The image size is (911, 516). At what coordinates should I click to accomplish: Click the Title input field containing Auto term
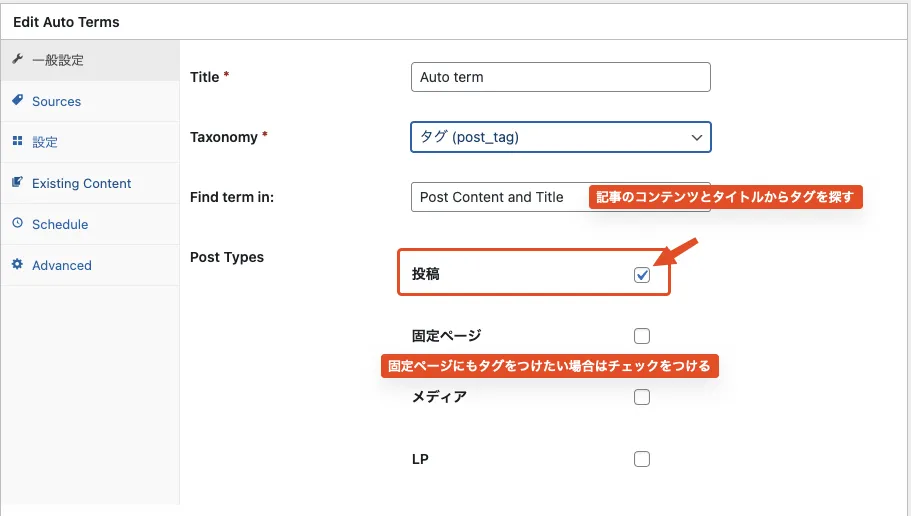pyautogui.click(x=561, y=77)
